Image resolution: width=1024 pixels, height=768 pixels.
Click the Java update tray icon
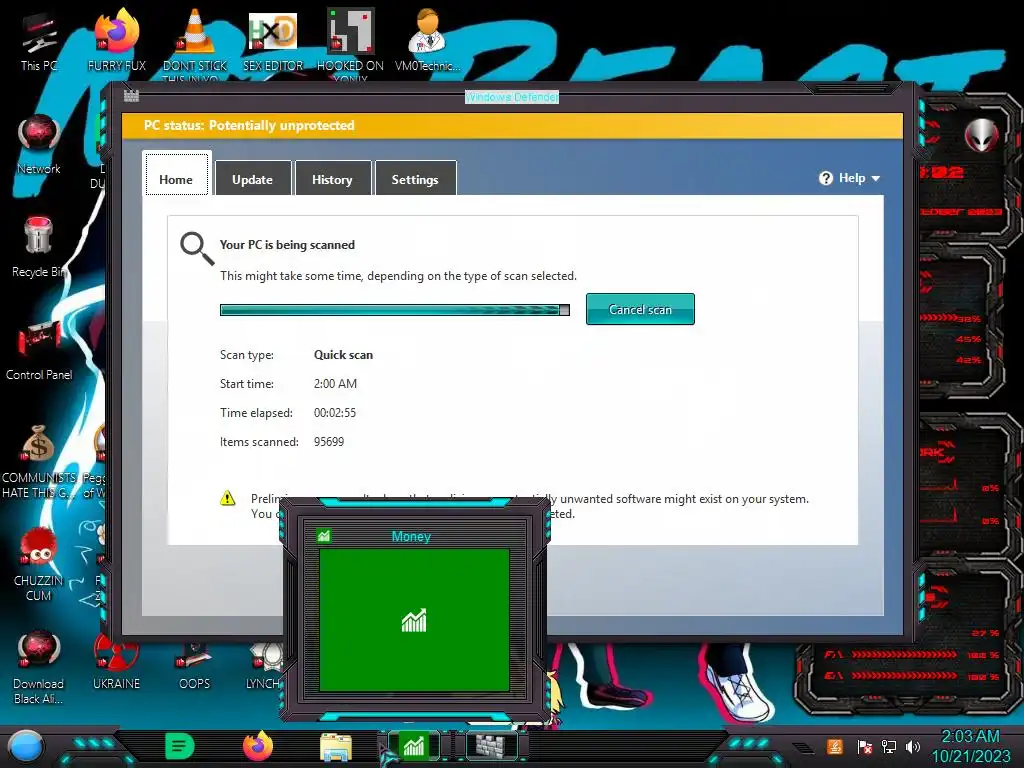click(x=835, y=746)
